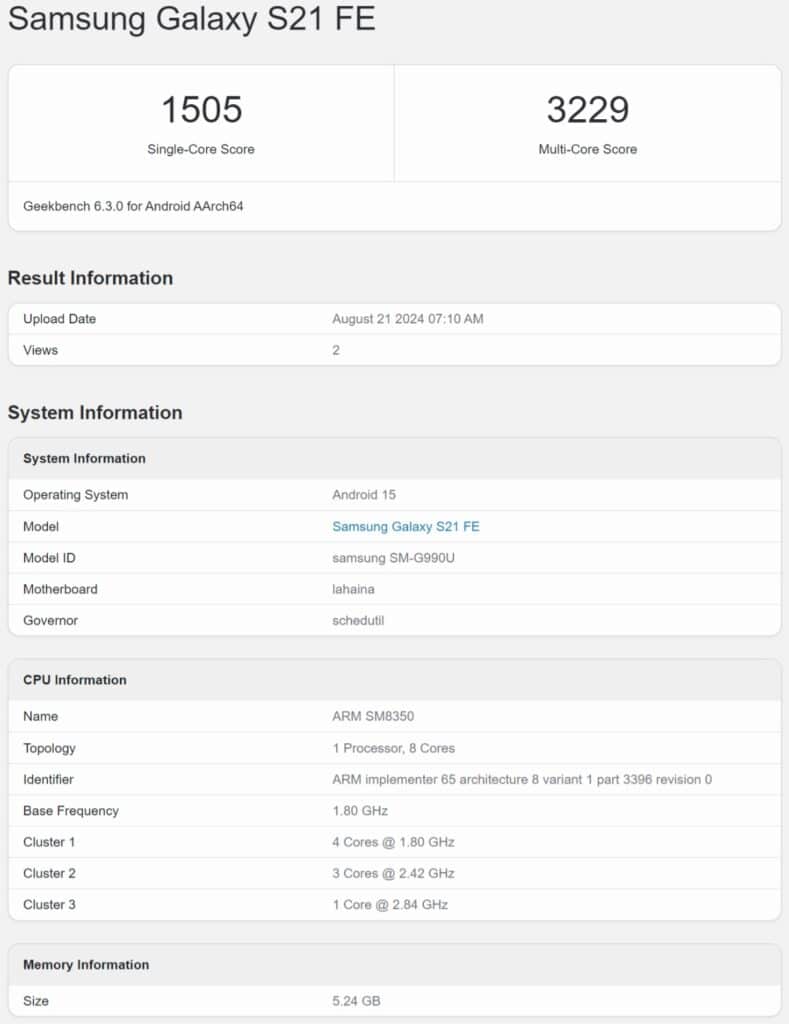
Task: Select the 5.24 GB memory value
Action: click(356, 1001)
